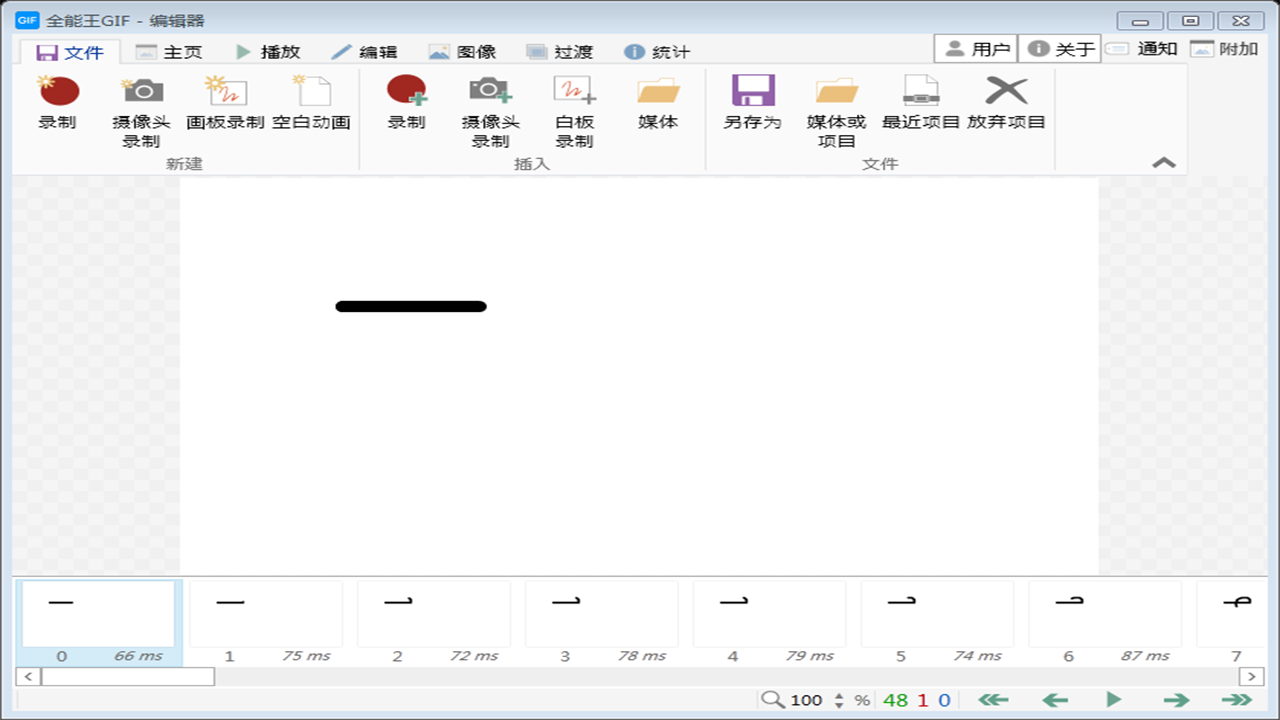The height and width of the screenshot is (720, 1280).
Task: Open the zoom percentage stepper
Action: click(837, 700)
